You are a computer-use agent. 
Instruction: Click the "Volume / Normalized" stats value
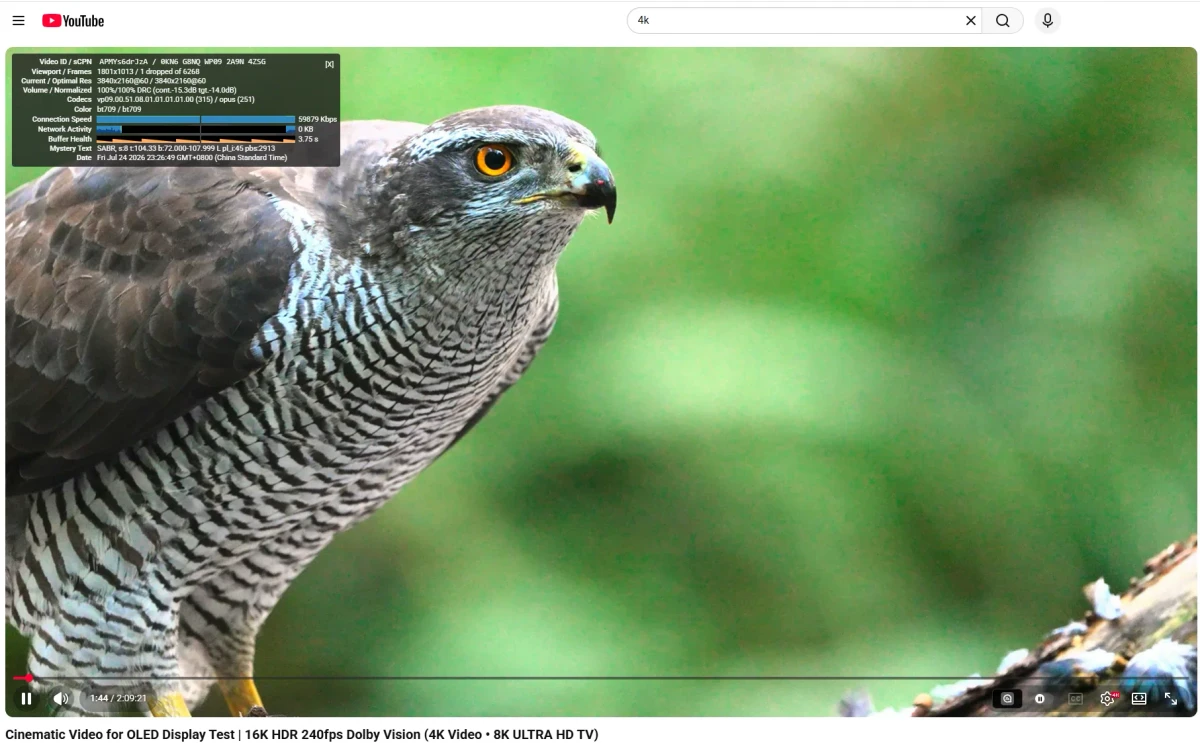tap(166, 90)
